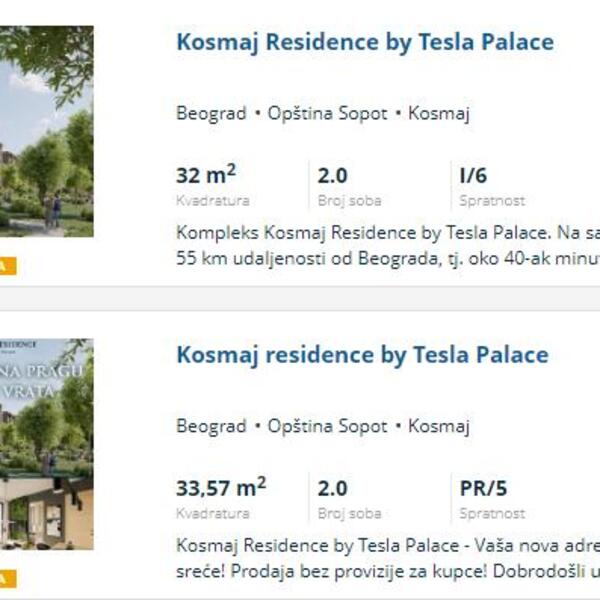Click the 33,57 m² Kvadratura value
The width and height of the screenshot is (600, 600).
point(221,489)
